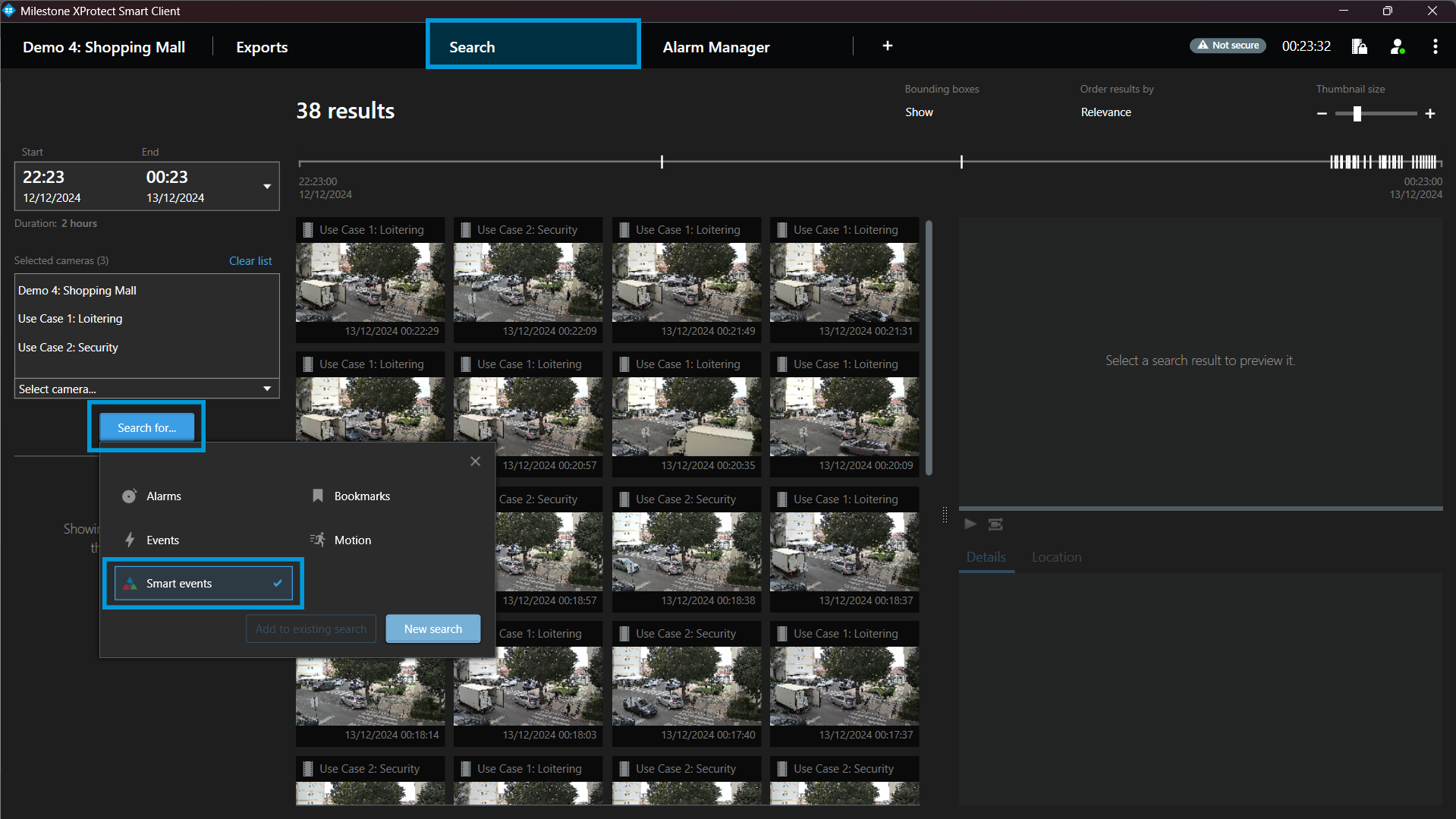Click the second timeline marker tick
1456x819 pixels.
pos(961,162)
